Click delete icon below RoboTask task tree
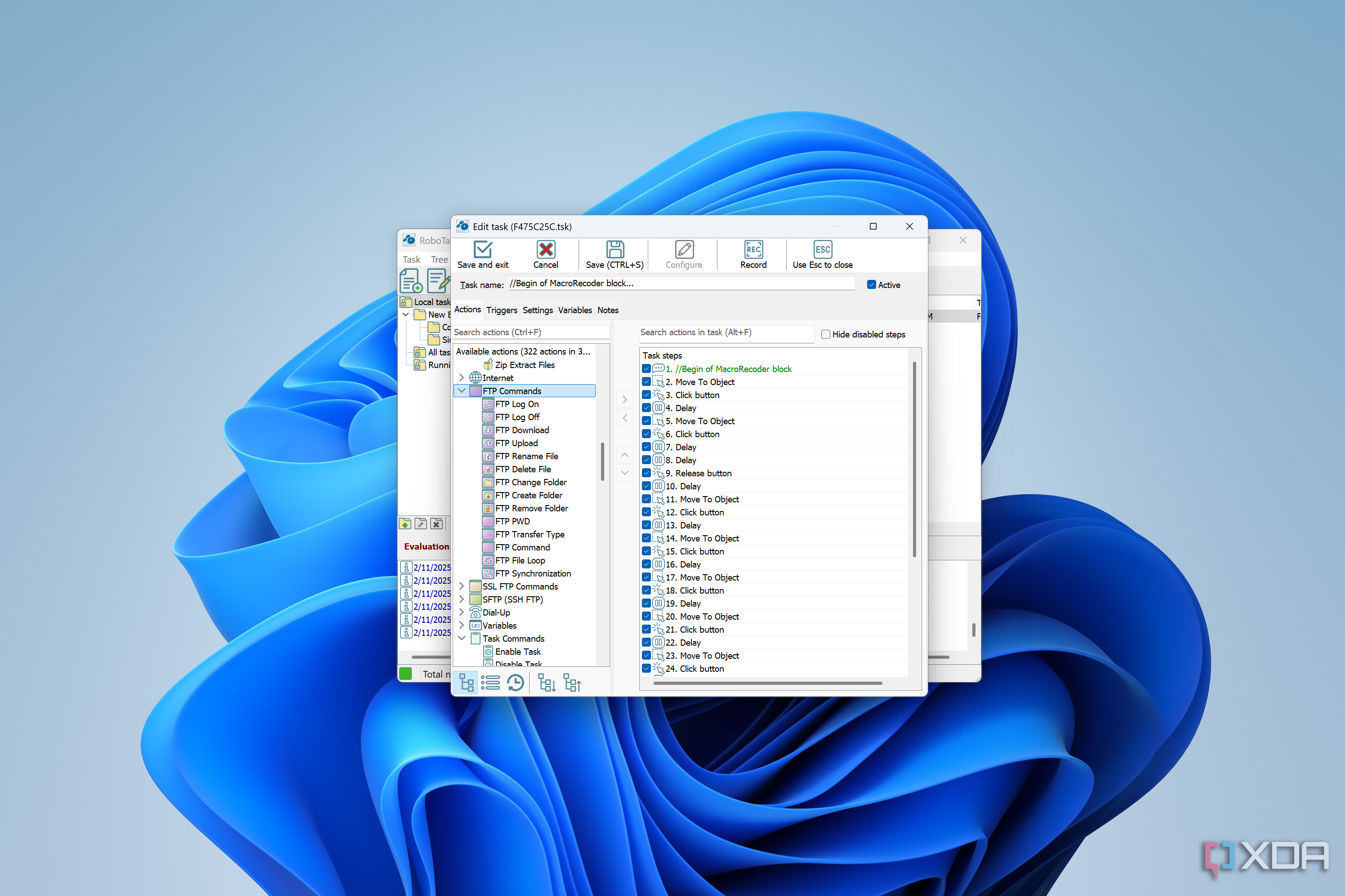1345x896 pixels. (x=436, y=523)
